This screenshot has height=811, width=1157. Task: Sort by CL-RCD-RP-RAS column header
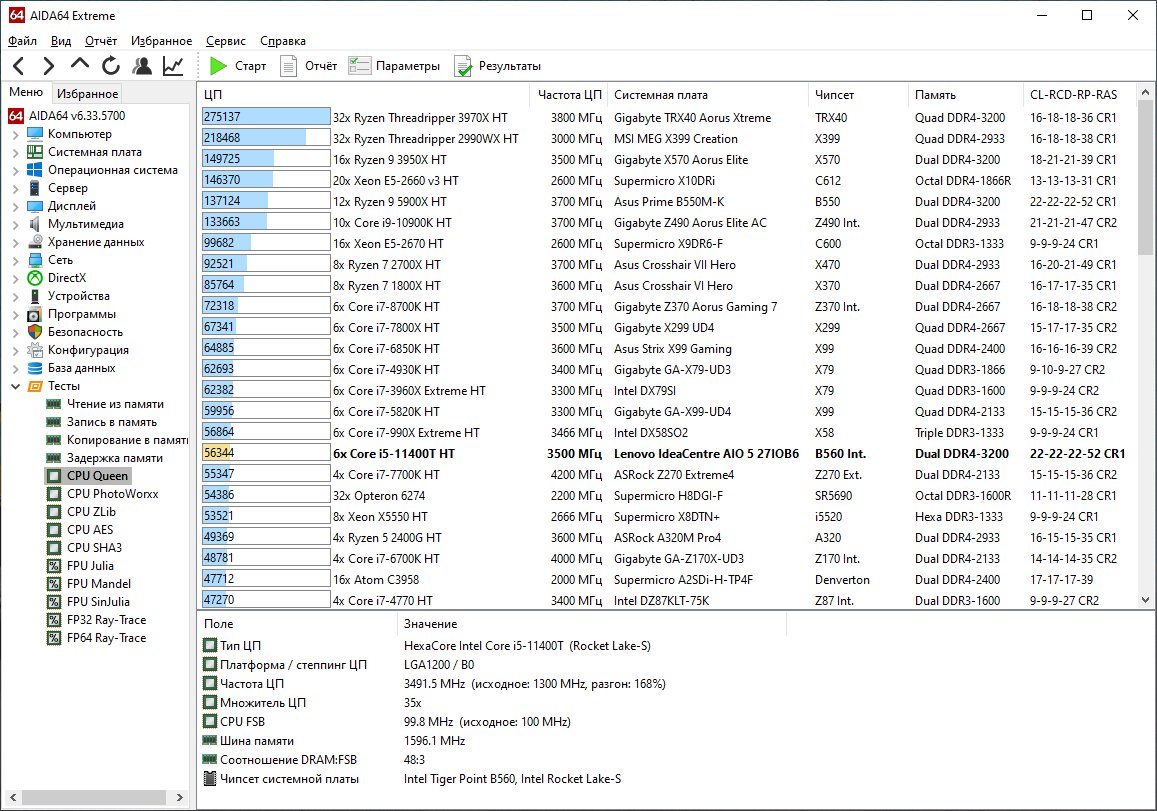(1080, 94)
